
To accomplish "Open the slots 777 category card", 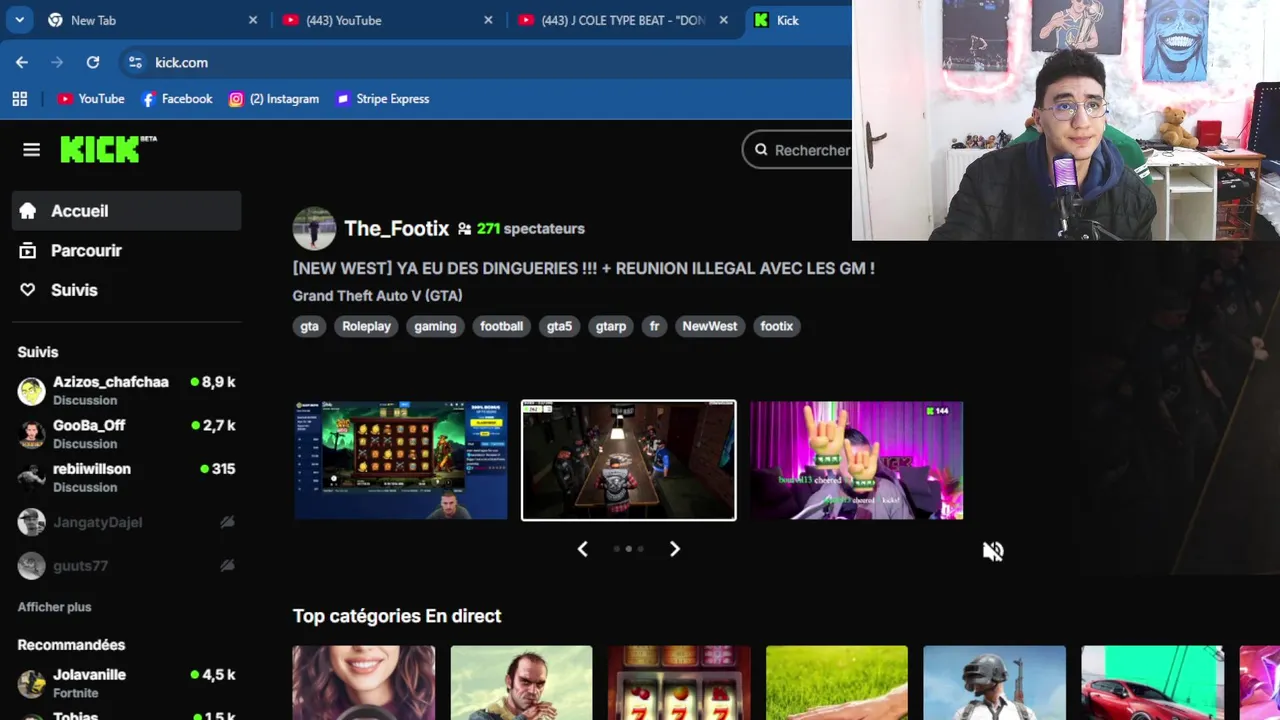I will (x=679, y=683).
